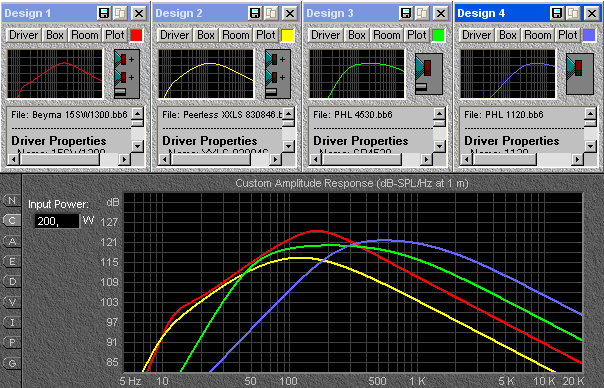
Task: Click the up arrow in Design 3 properties list
Action: [x=440, y=113]
